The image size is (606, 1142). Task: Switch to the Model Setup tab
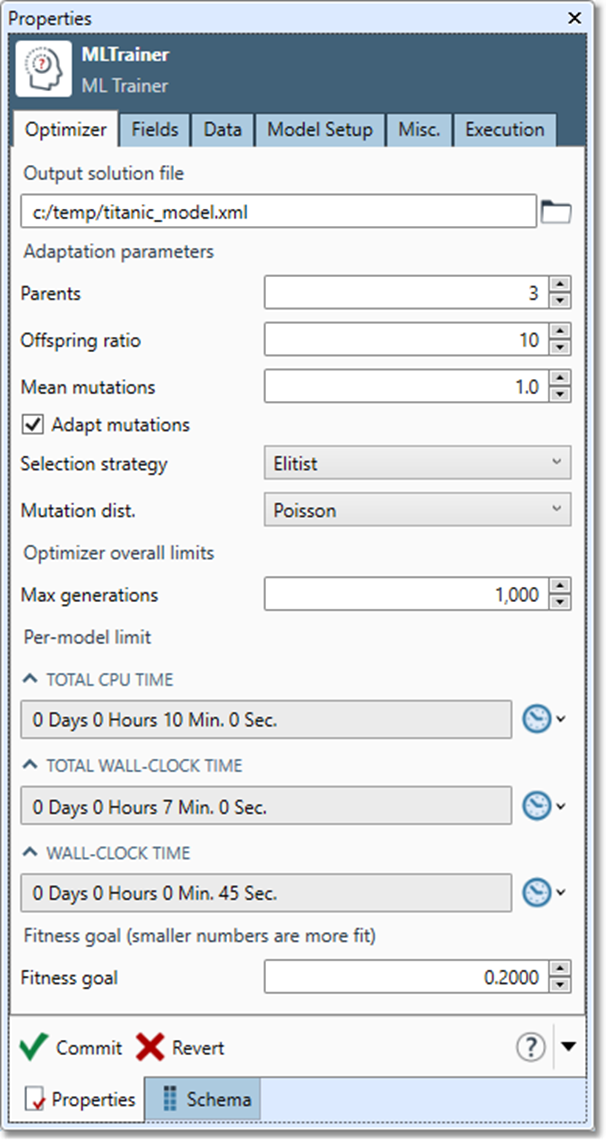pyautogui.click(x=320, y=129)
